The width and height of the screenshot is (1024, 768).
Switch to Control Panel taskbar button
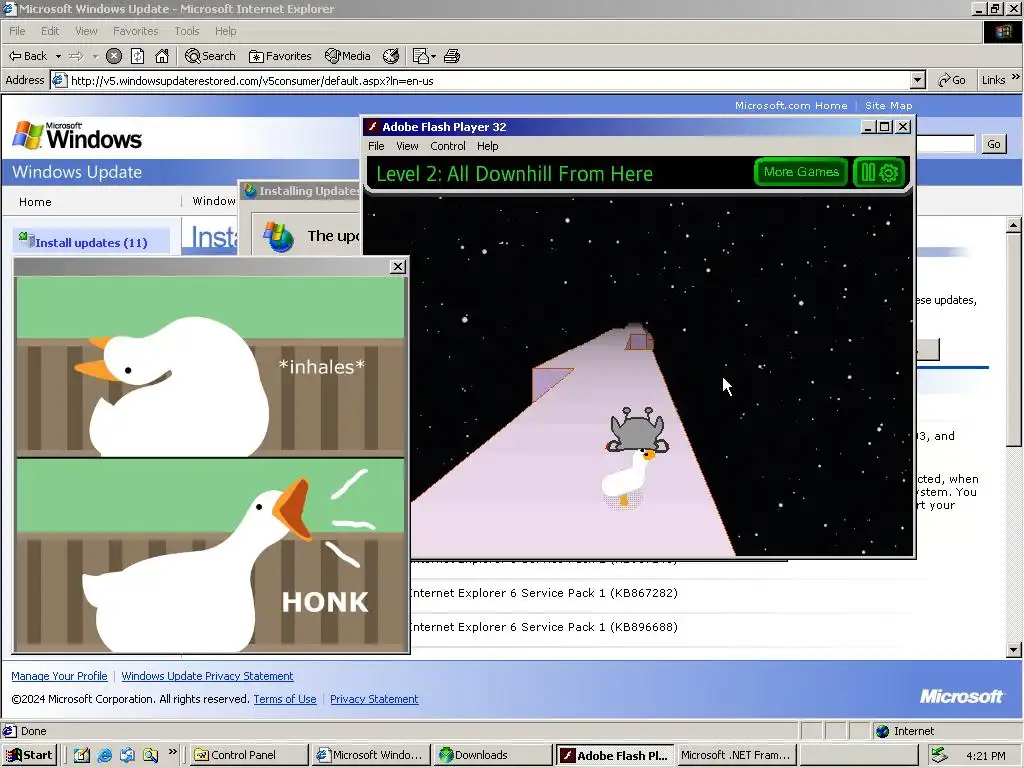(x=249, y=755)
